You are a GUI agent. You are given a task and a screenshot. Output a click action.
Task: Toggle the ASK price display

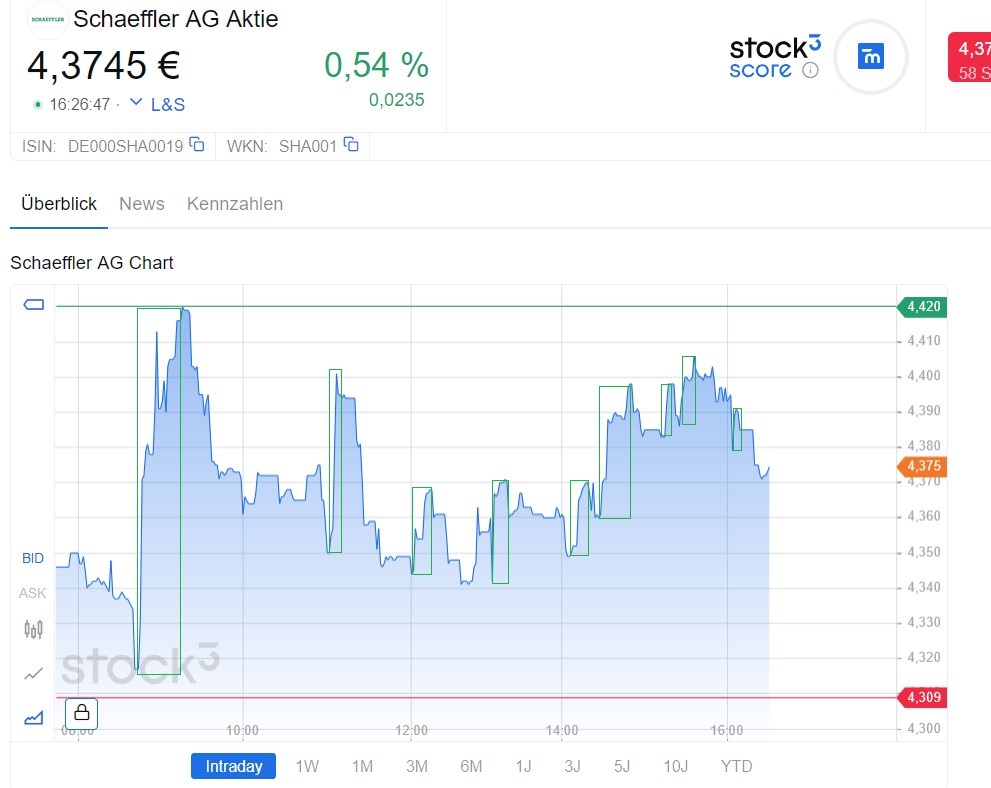(x=33, y=593)
